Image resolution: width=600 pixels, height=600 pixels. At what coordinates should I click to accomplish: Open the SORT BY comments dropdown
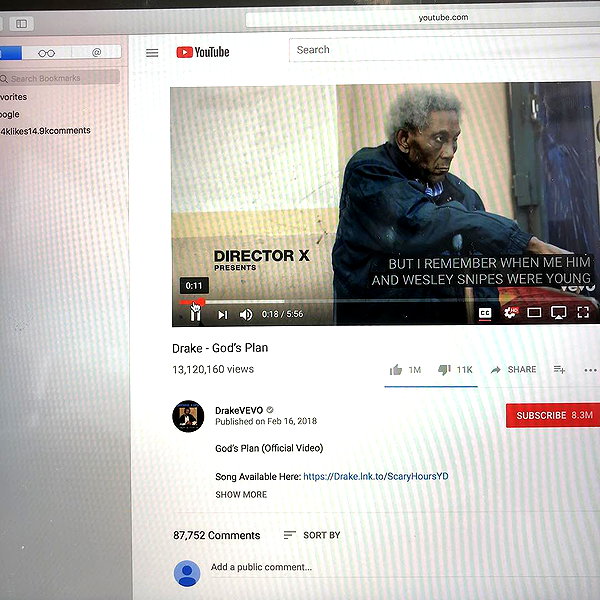coord(312,535)
